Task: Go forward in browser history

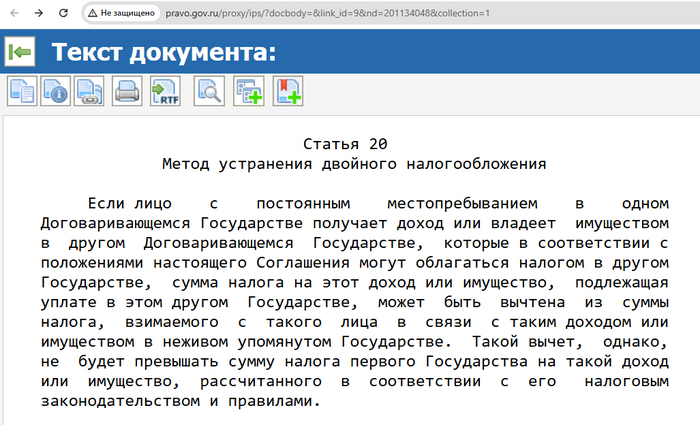Action: [38, 14]
